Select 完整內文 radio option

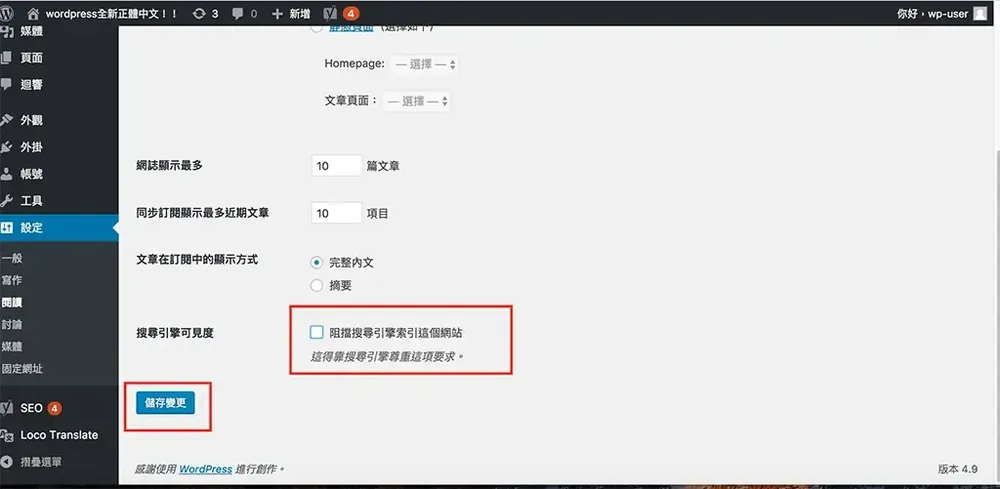click(x=316, y=263)
